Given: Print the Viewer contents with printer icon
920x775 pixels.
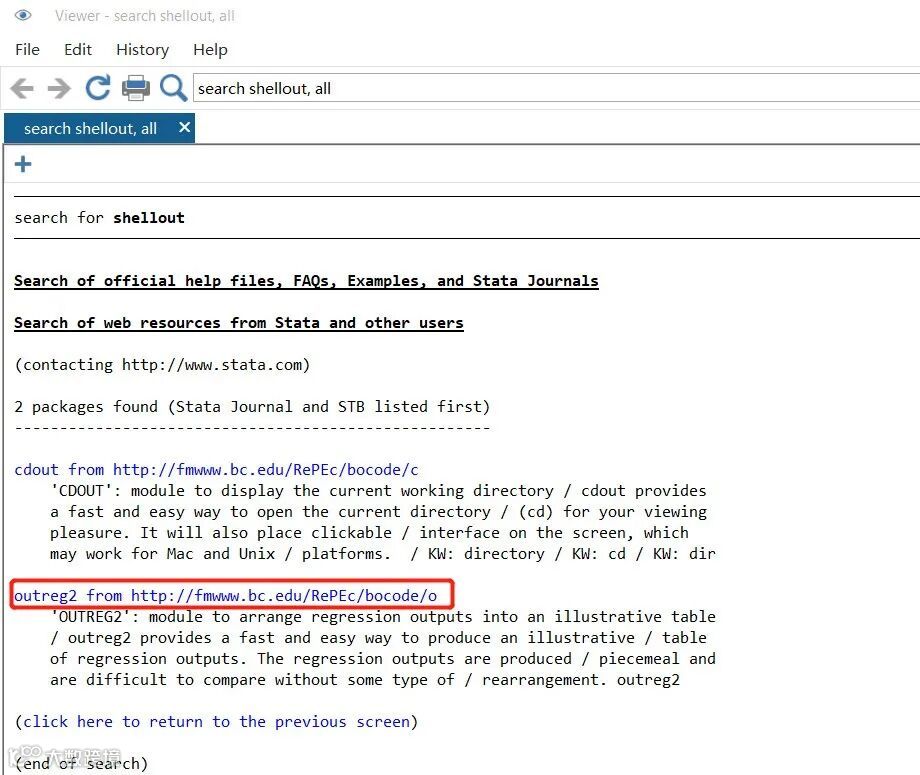Looking at the screenshot, I should click(x=136, y=88).
